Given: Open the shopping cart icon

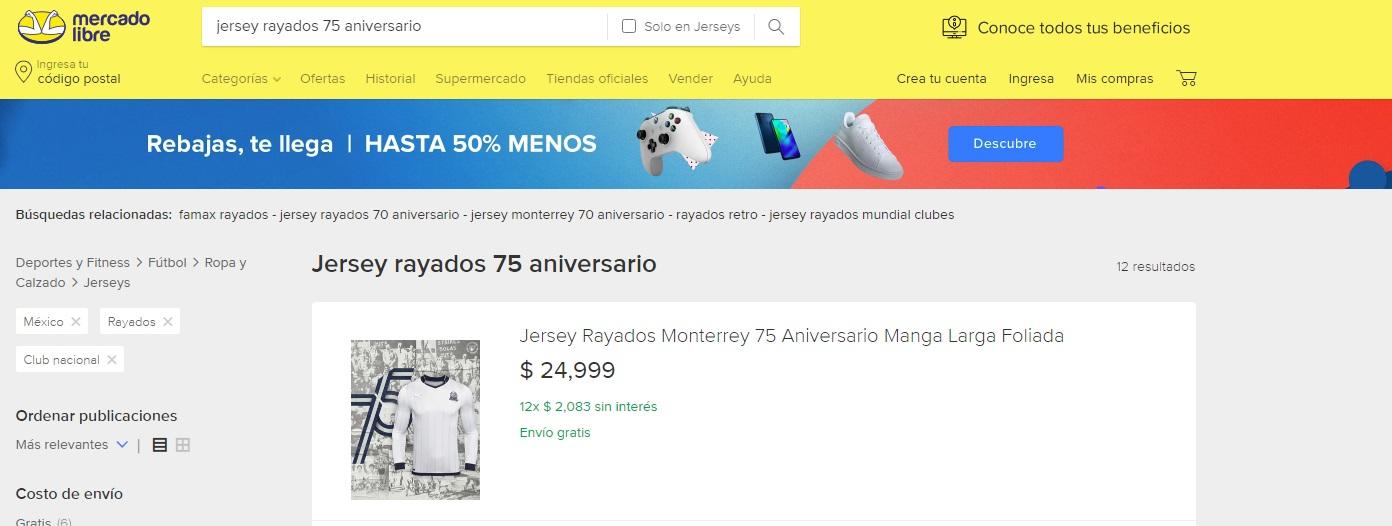Looking at the screenshot, I should [1186, 78].
